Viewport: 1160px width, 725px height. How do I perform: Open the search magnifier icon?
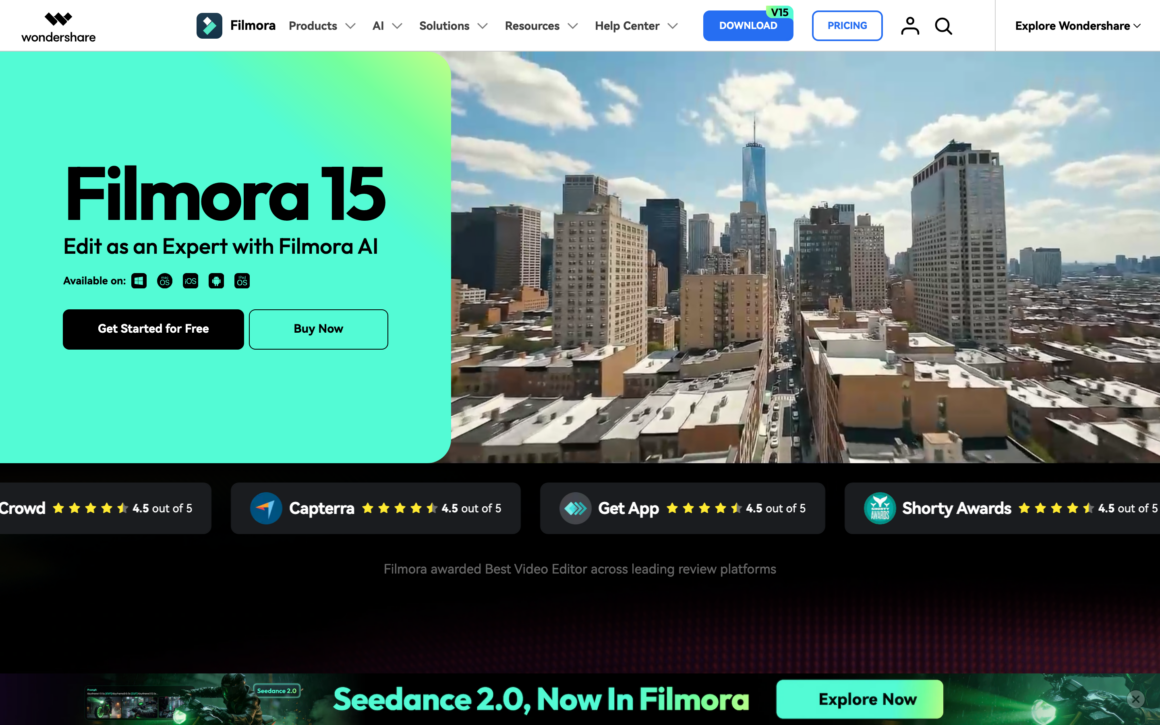[x=943, y=26]
